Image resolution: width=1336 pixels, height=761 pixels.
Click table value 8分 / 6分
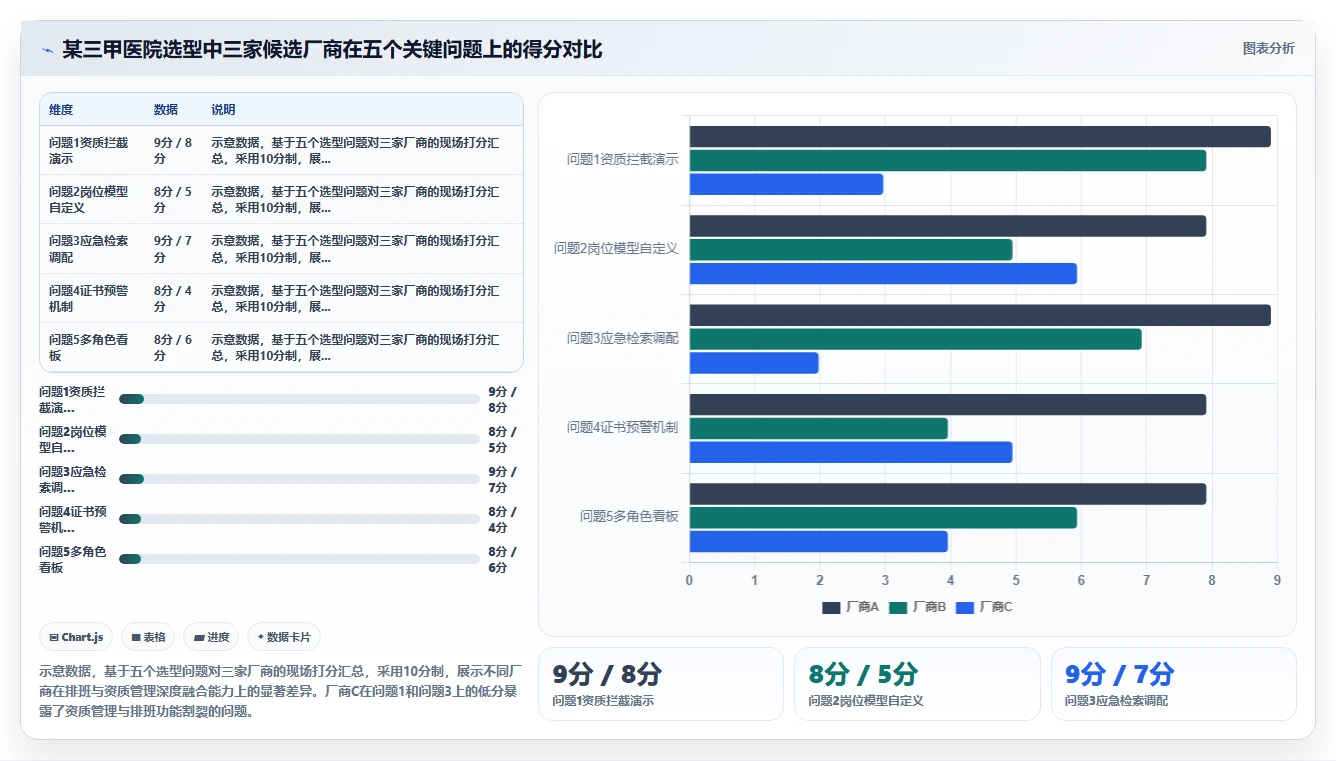(x=173, y=348)
